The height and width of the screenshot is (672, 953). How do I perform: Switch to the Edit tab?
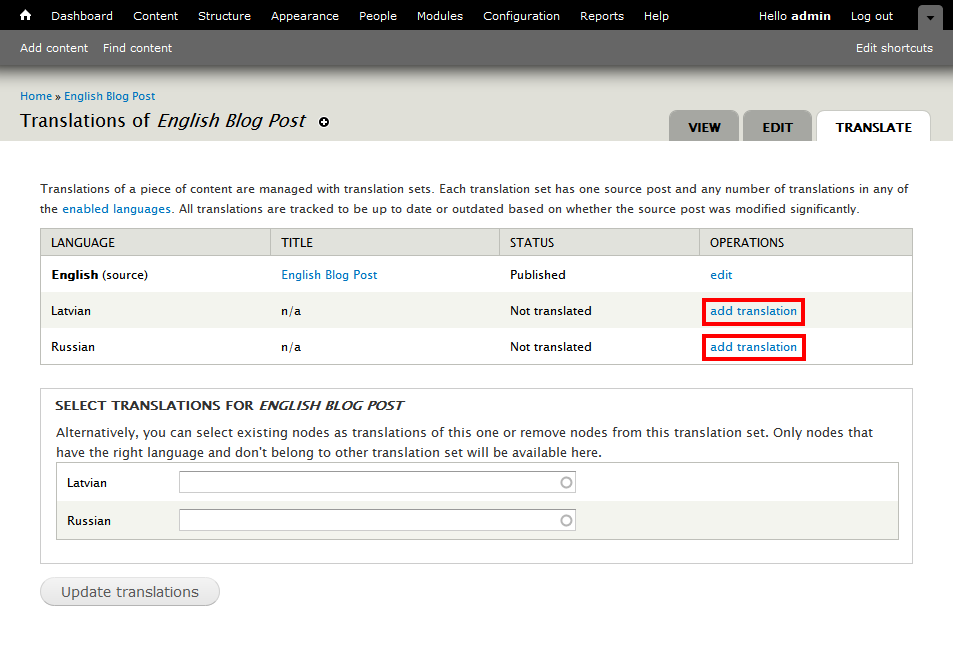point(777,127)
